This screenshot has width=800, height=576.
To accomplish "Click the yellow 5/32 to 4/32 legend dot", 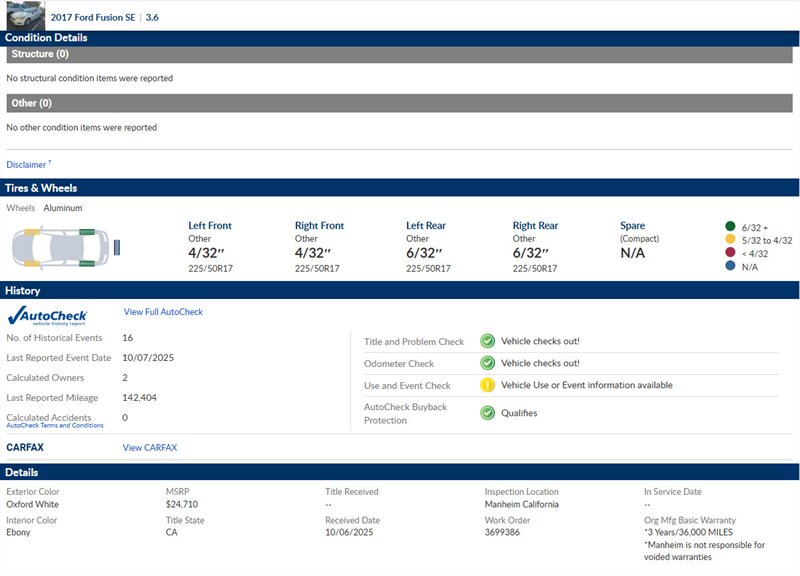I will 730,240.
